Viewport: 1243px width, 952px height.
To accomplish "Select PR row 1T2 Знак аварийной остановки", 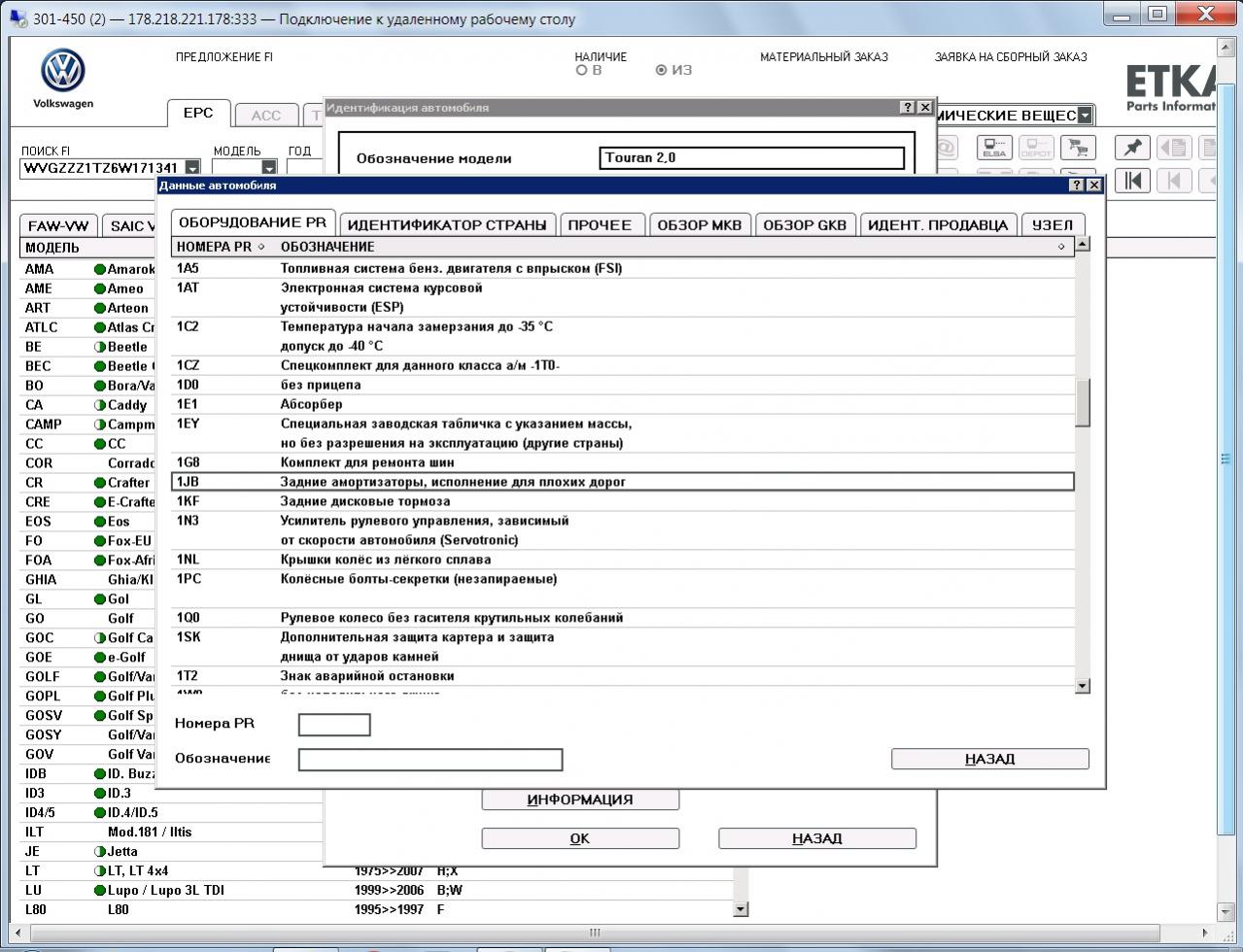I will click(x=622, y=676).
